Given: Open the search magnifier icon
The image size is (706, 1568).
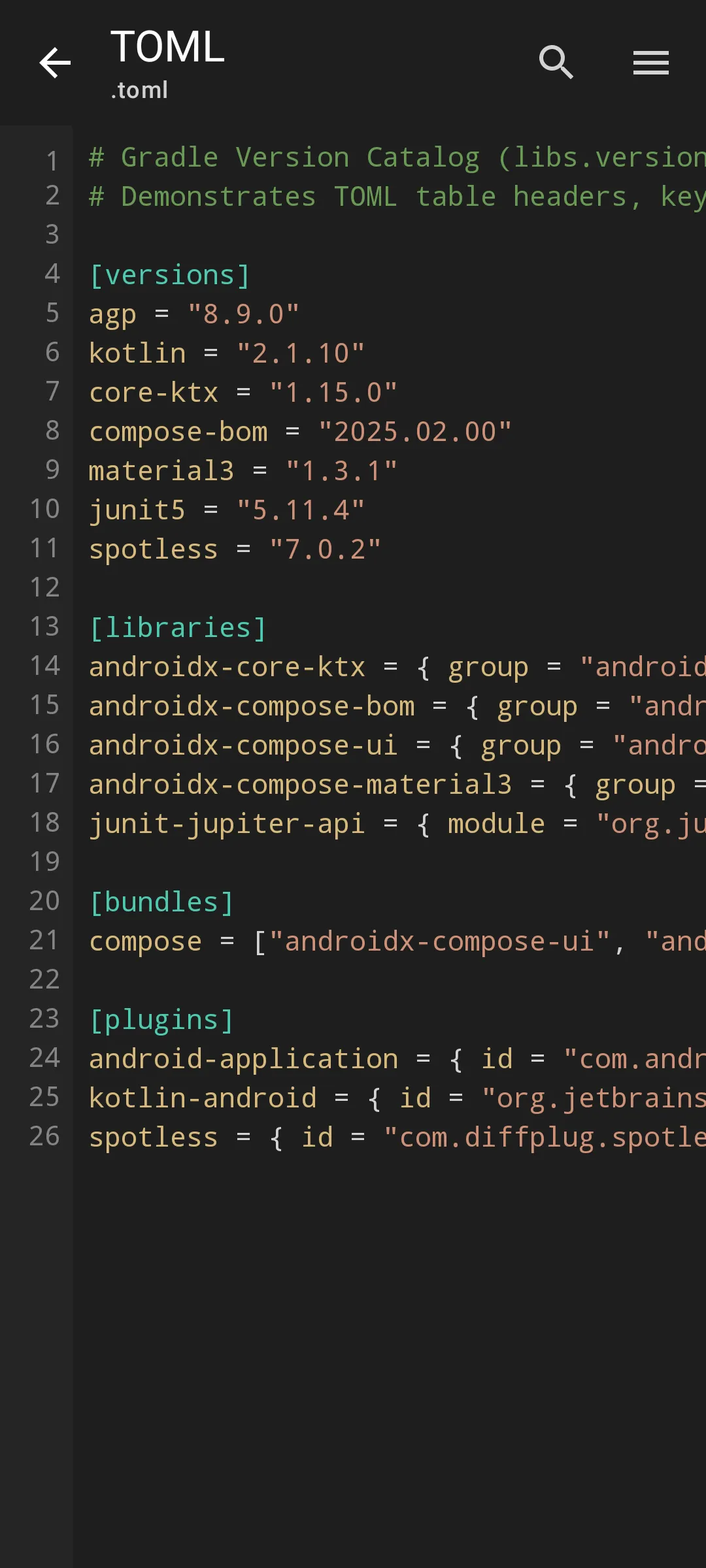Looking at the screenshot, I should point(556,63).
